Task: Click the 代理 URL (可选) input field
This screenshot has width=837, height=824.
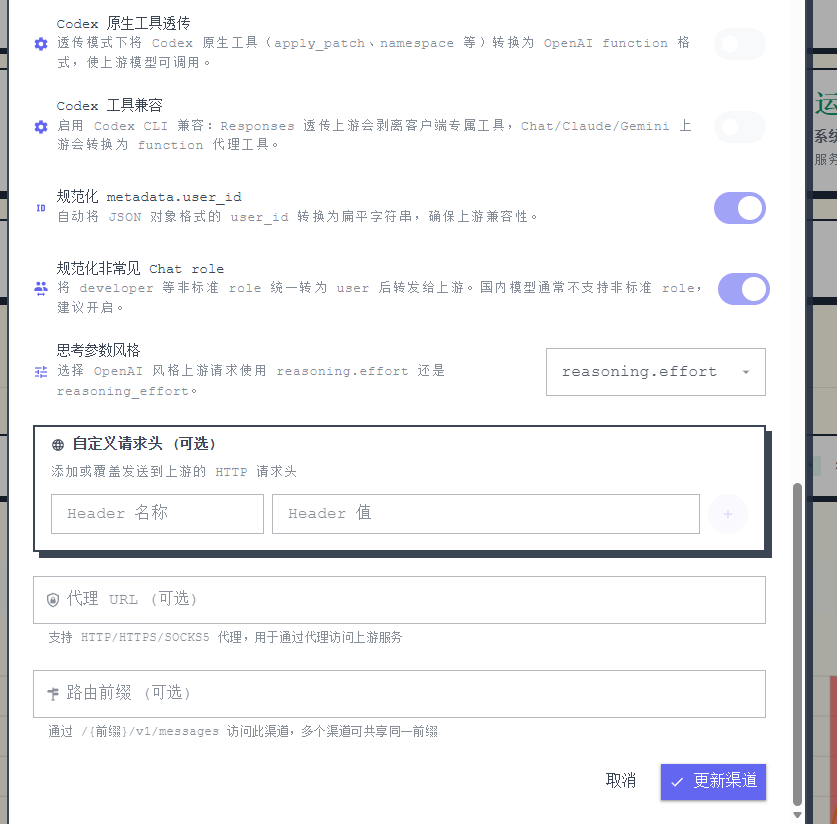Action: [x=399, y=600]
